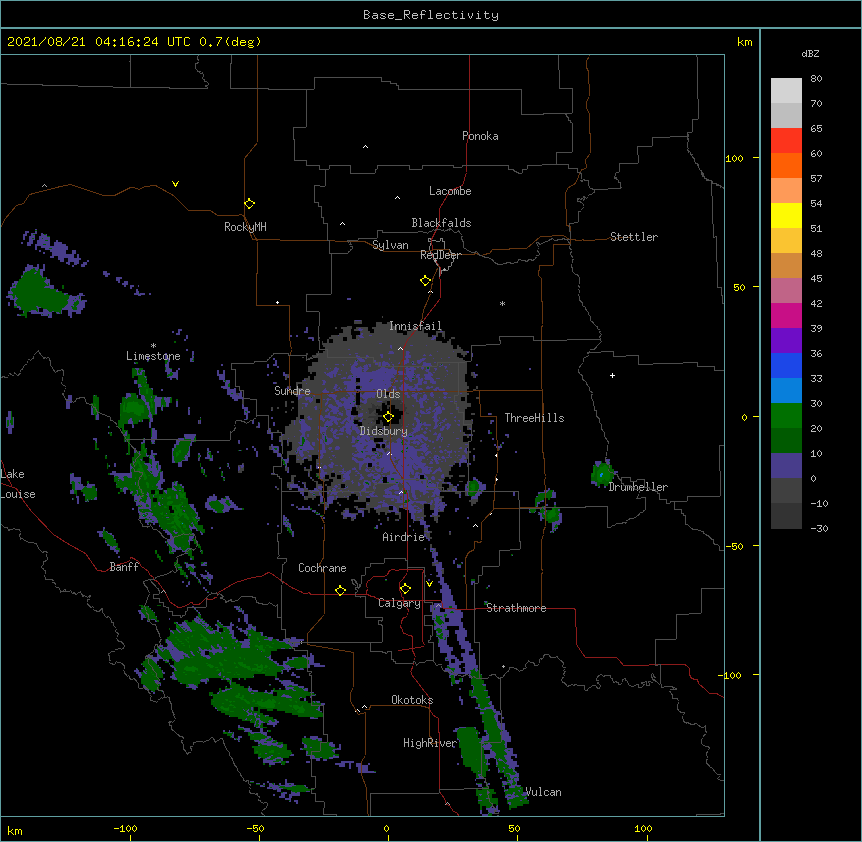The image size is (862, 842).
Task: Click the white asterisk marker east of RedDeer
Action: pyautogui.click(x=502, y=303)
